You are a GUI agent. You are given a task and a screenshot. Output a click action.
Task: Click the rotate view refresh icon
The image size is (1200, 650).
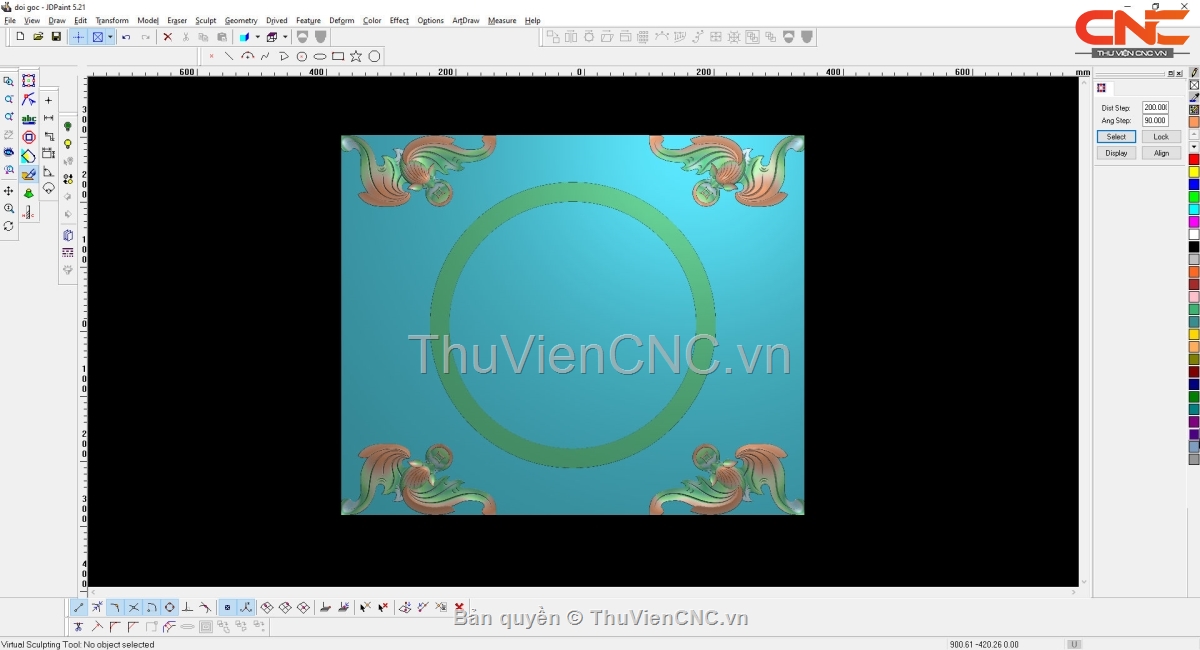[x=9, y=227]
